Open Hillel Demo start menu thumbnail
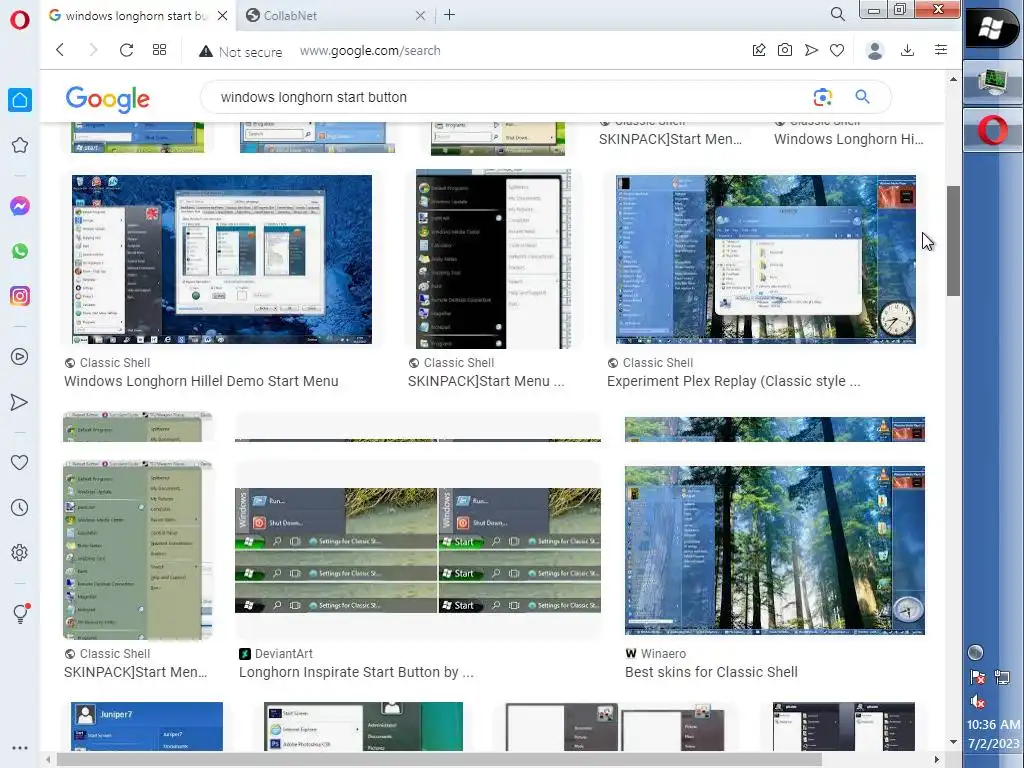This screenshot has height=768, width=1024. point(222,259)
